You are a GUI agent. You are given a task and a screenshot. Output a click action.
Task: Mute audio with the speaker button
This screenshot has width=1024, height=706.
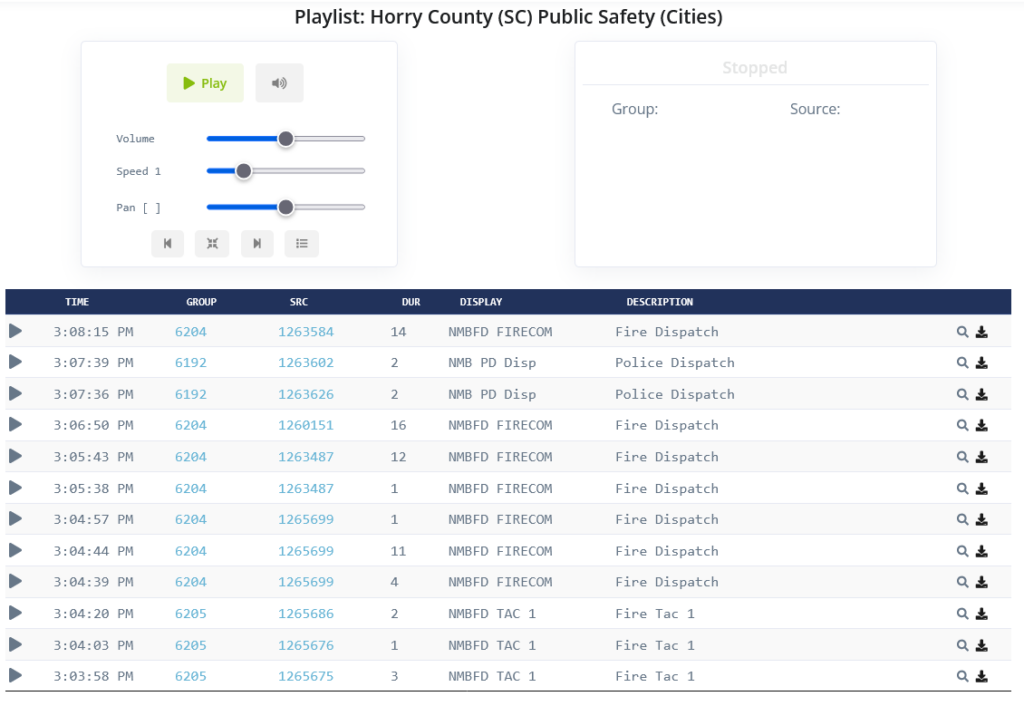[x=279, y=83]
